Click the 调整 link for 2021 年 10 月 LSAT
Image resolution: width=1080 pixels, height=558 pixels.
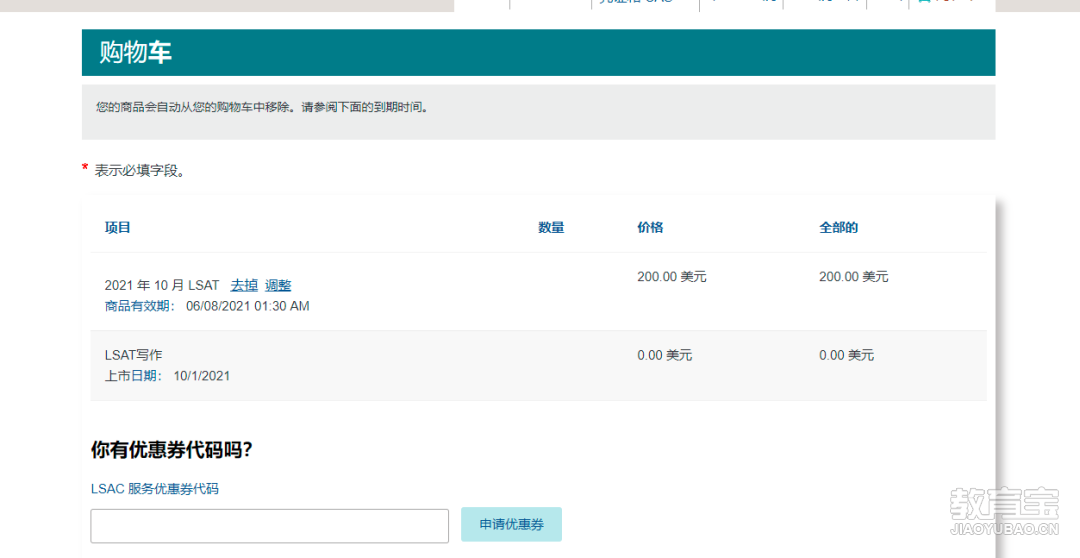click(x=278, y=285)
